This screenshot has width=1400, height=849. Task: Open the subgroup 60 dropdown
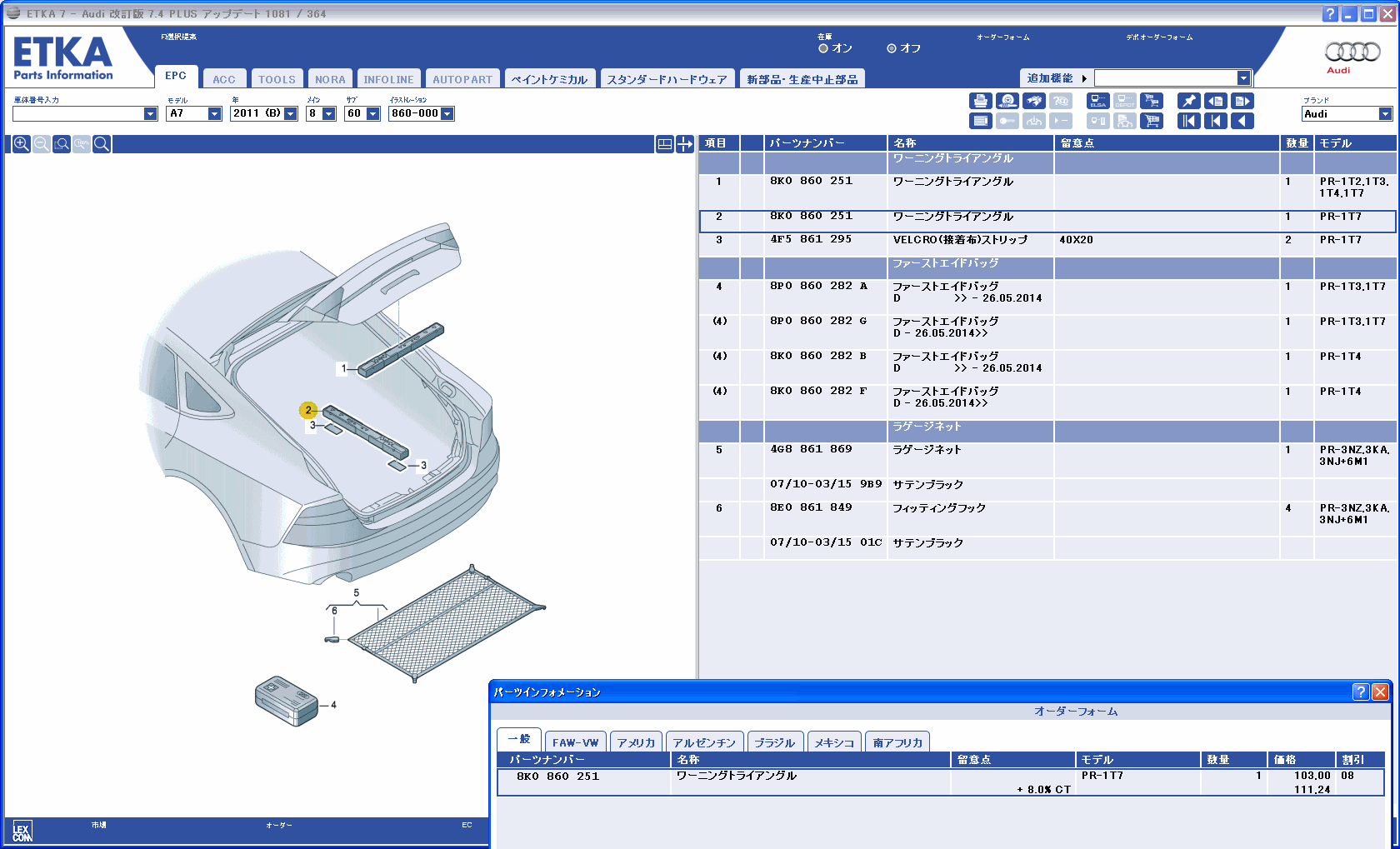pos(372,114)
